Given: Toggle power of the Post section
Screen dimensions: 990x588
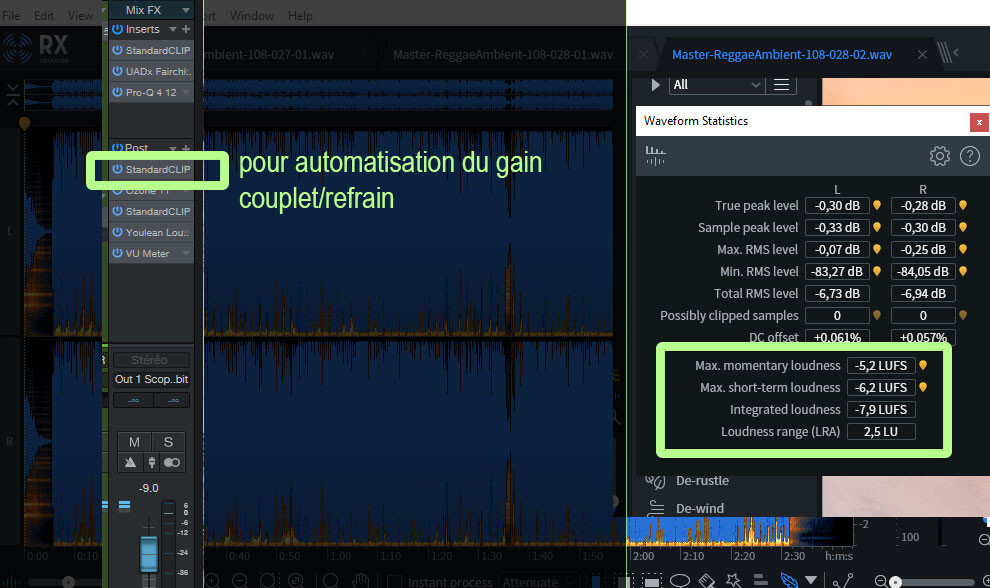Looking at the screenshot, I should [x=117, y=148].
